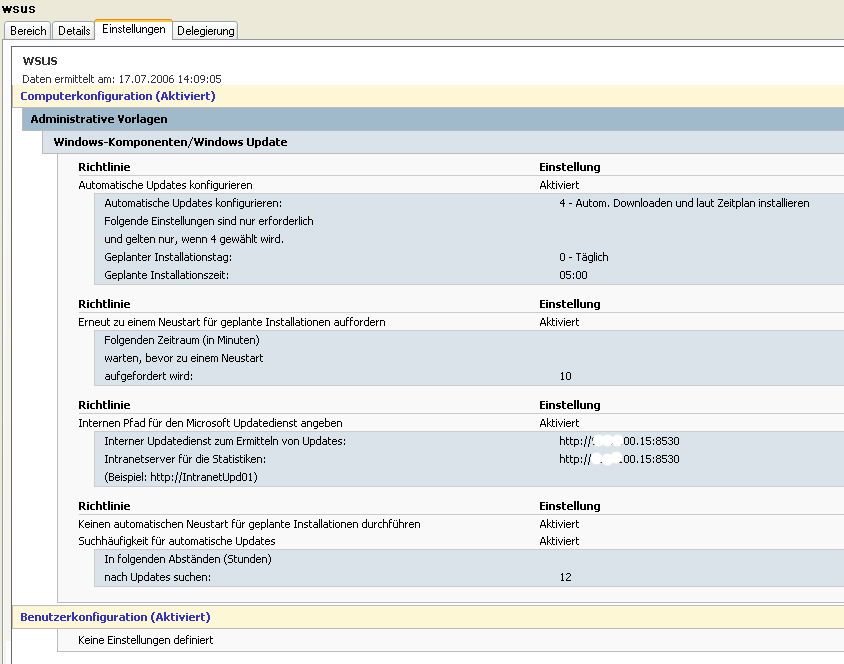Click 'Erneut zu einem Neustart für geplante Installationen auffordern'

[x=231, y=322]
